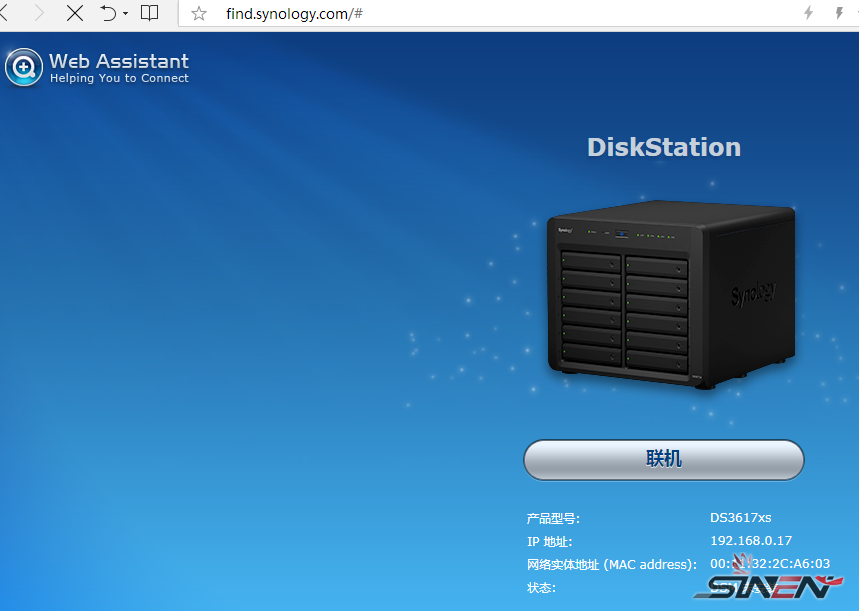Click the 产品型号 label

553,518
